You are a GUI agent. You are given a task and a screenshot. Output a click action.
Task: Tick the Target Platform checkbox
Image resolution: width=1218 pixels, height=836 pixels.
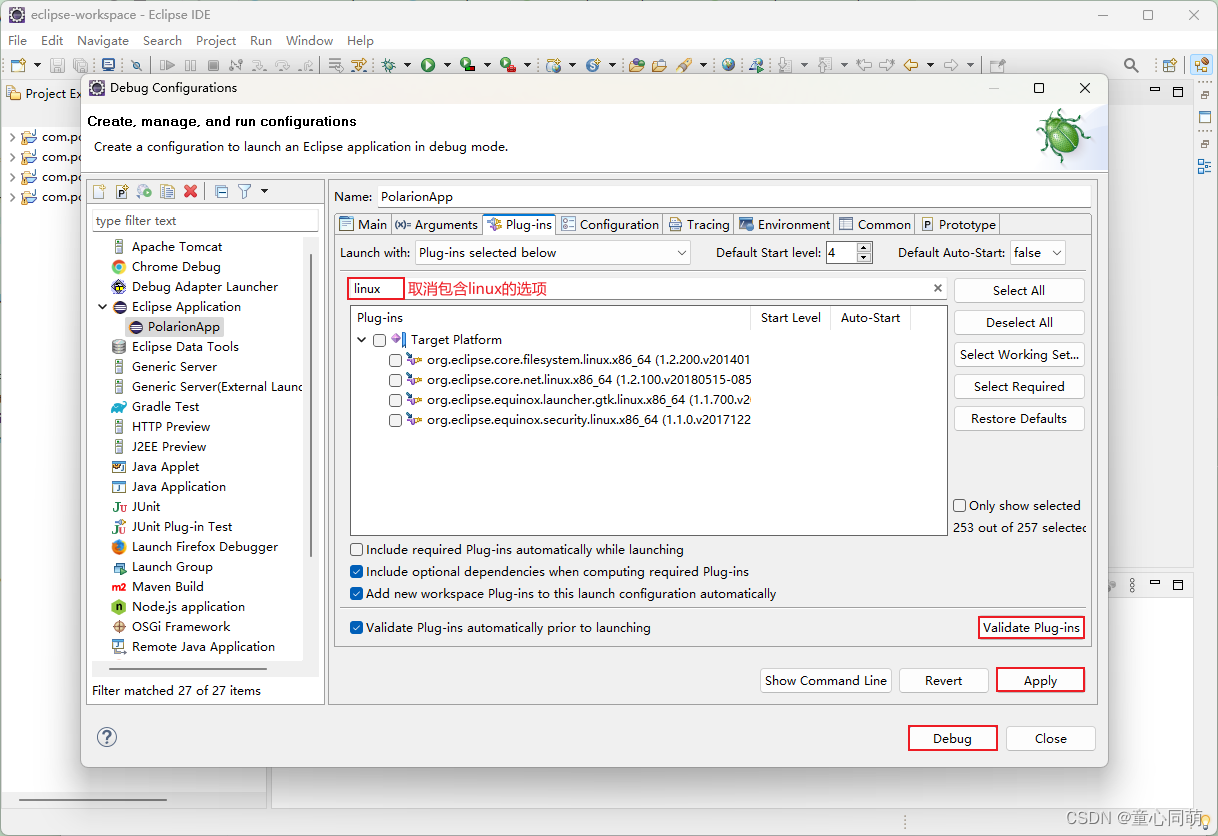[379, 340]
